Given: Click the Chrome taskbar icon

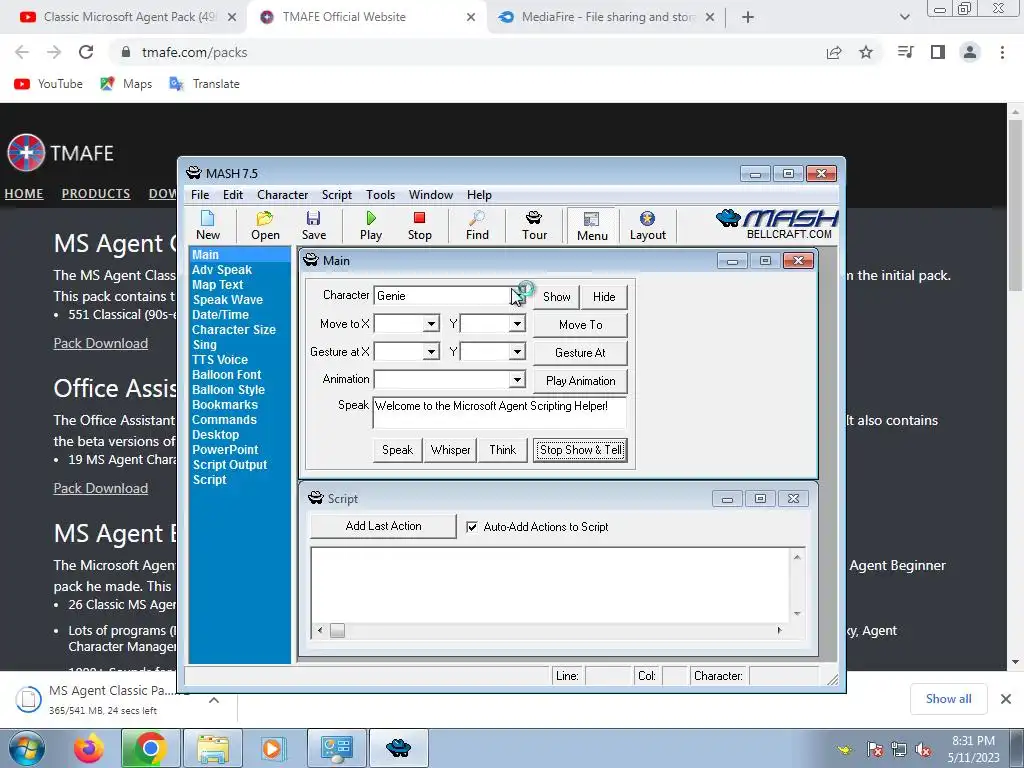Looking at the screenshot, I should (x=150, y=748).
